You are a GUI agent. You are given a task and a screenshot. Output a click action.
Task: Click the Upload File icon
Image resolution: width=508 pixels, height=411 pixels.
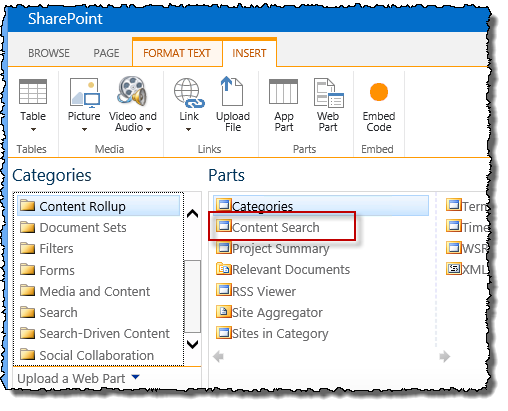(232, 91)
